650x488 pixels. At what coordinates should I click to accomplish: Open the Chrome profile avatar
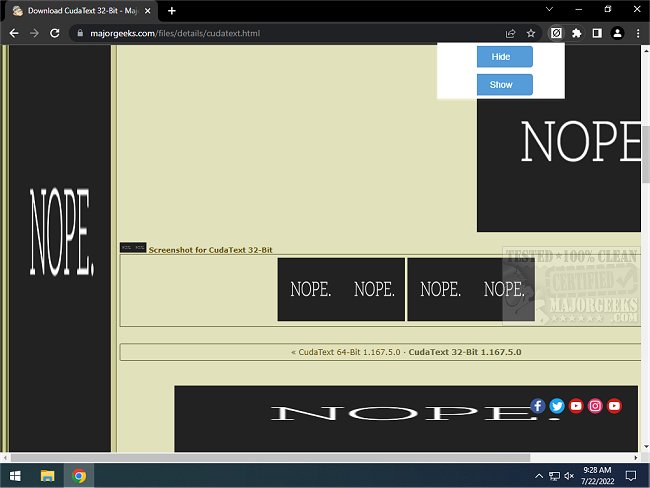point(617,33)
